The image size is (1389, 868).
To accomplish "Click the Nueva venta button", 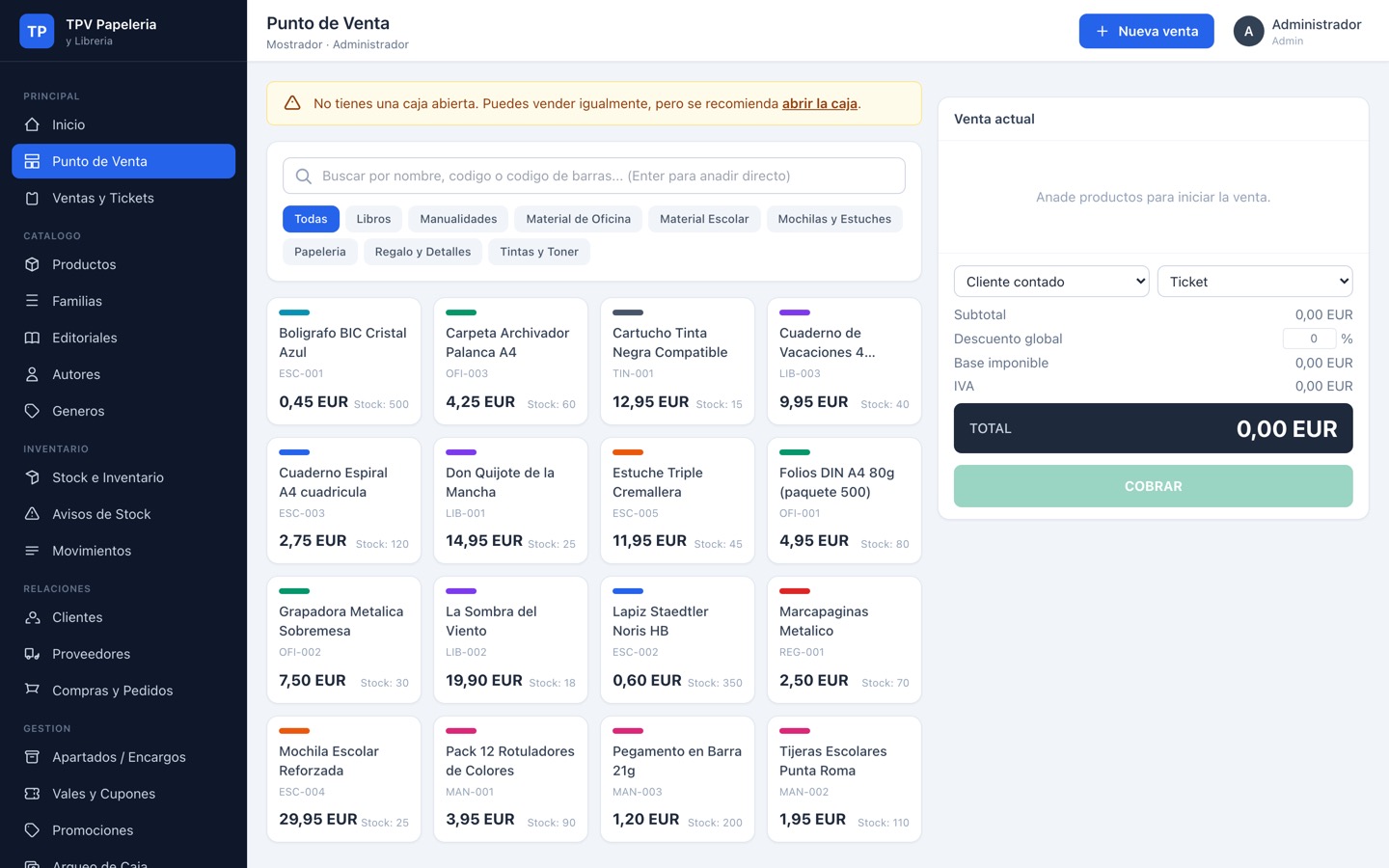I will point(1146,31).
